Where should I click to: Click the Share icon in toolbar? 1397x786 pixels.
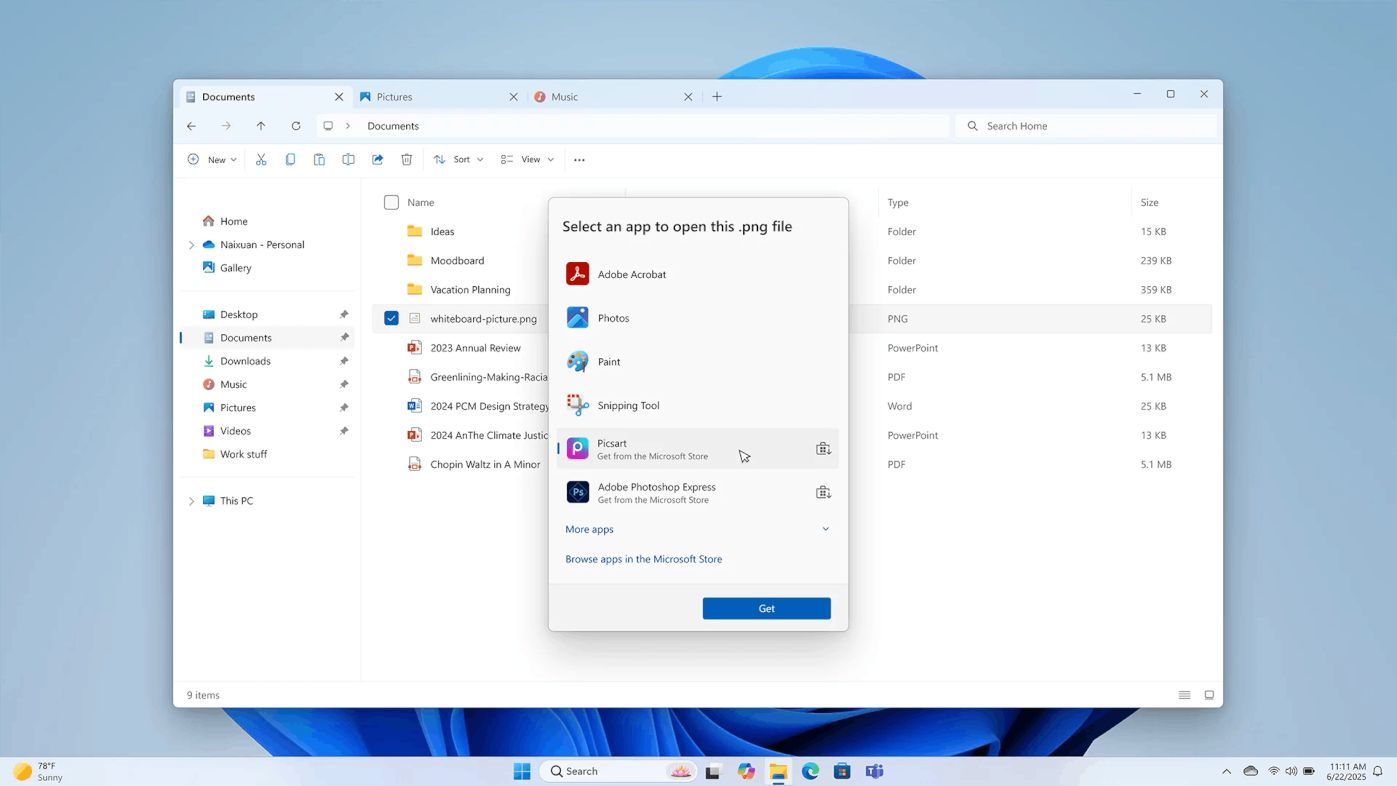[377, 159]
